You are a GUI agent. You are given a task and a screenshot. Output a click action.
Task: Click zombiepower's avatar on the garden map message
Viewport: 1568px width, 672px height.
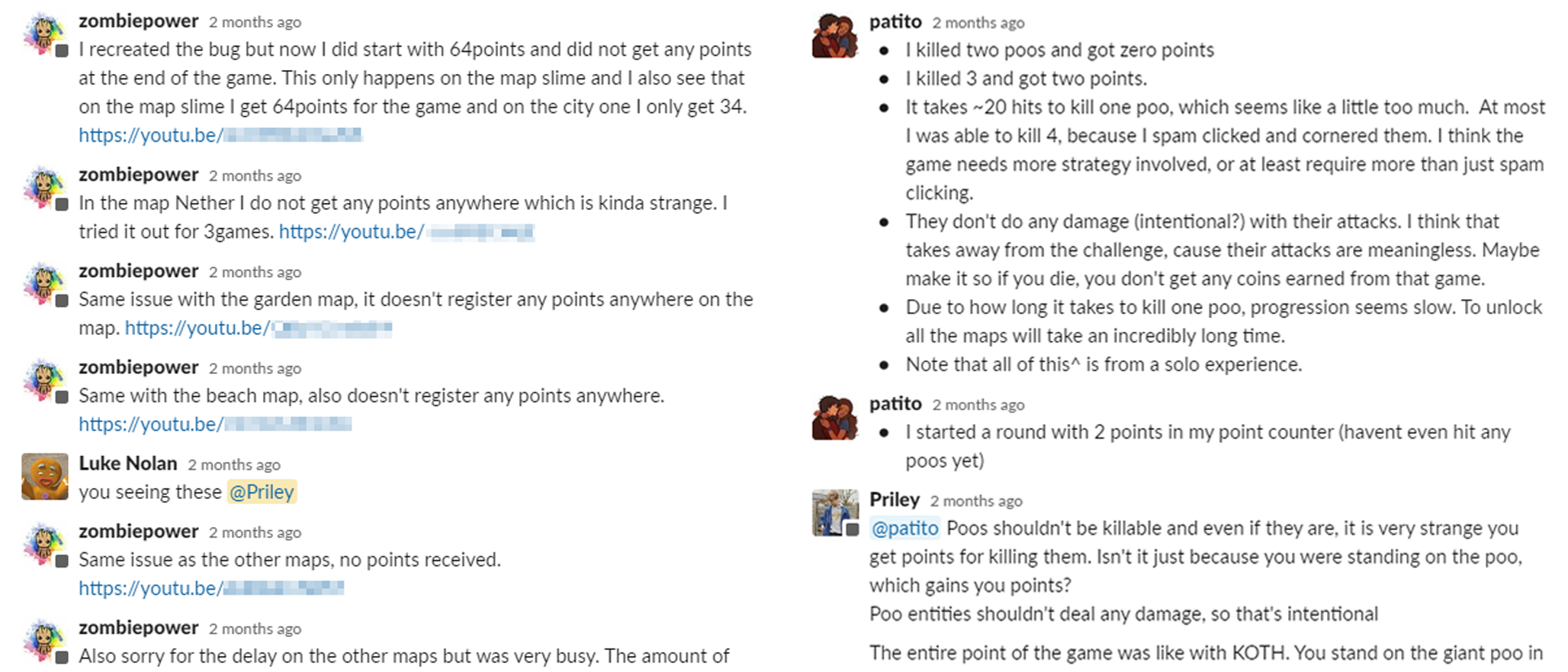point(44,285)
